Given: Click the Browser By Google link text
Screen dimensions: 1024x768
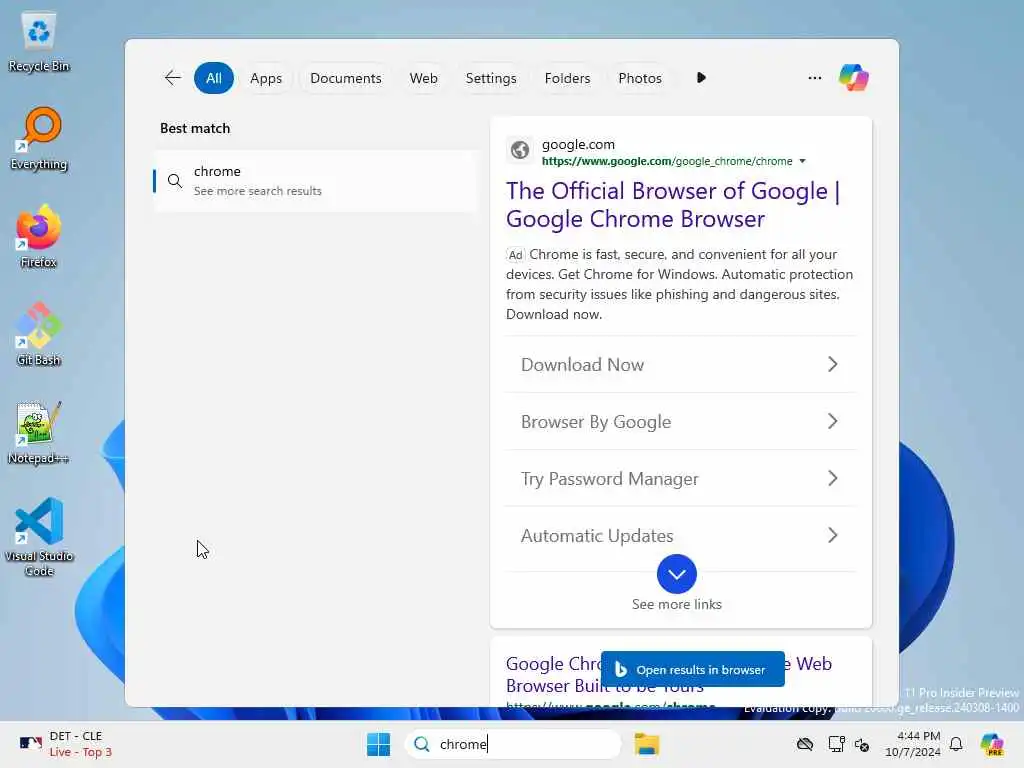Looking at the screenshot, I should [596, 422].
